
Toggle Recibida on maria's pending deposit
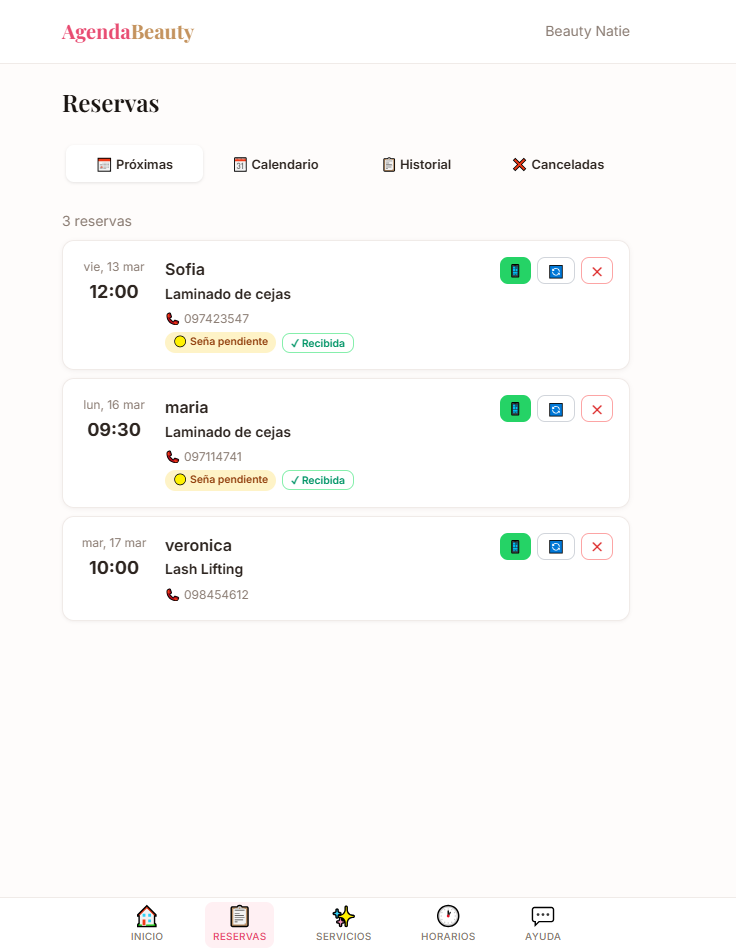(x=317, y=480)
